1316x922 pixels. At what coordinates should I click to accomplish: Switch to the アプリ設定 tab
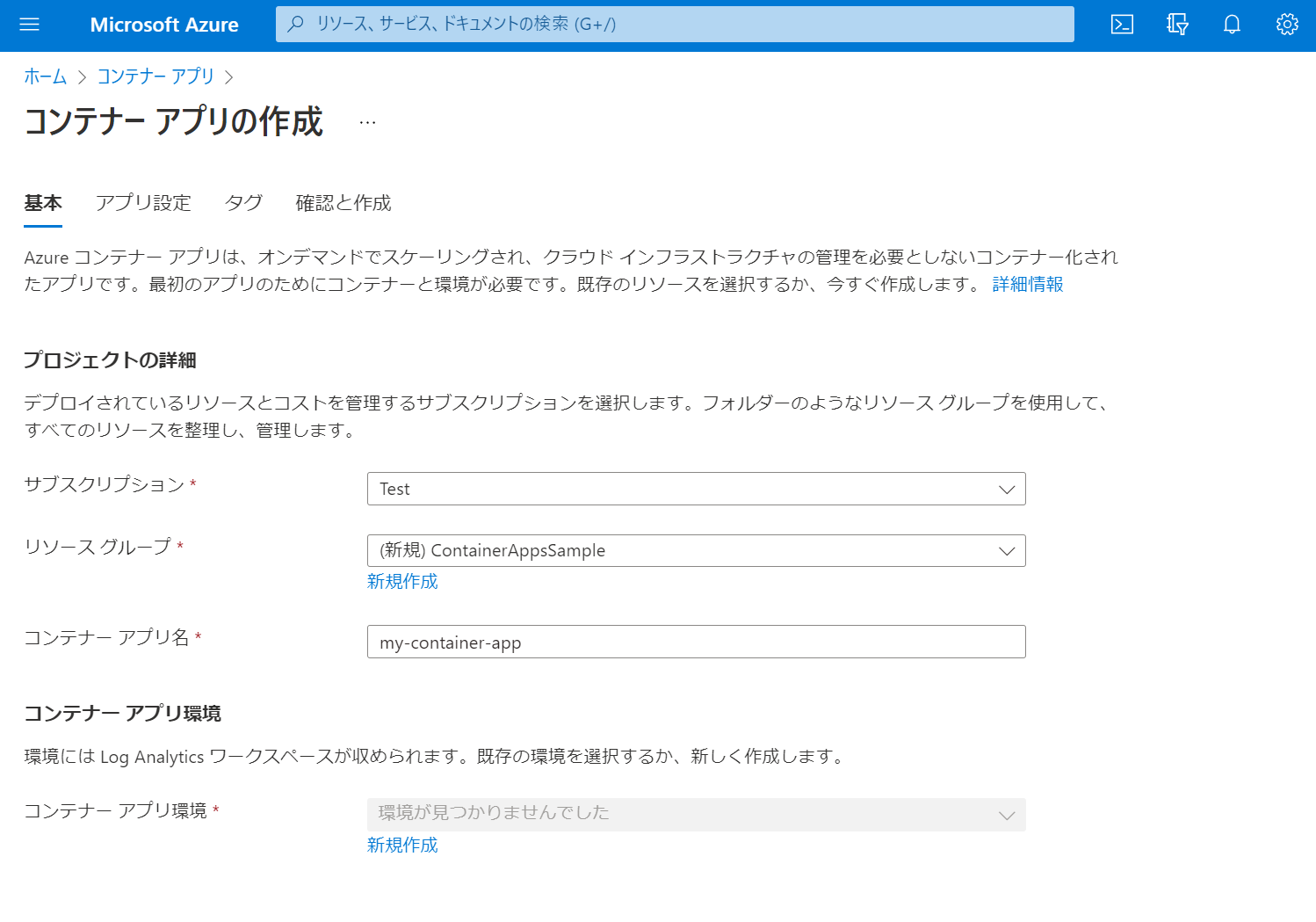143,203
